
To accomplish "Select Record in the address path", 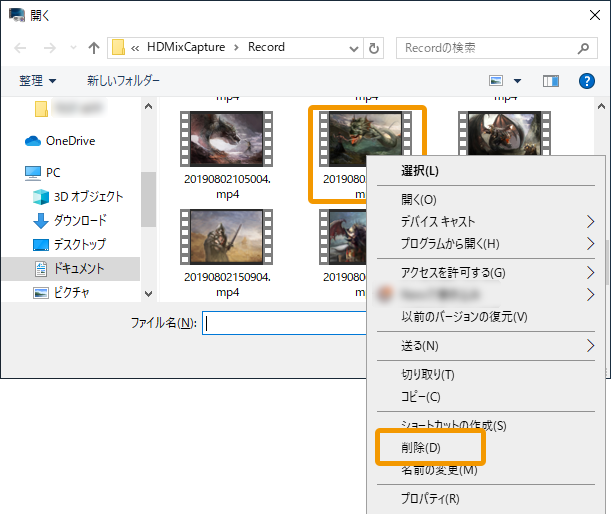I will click(x=267, y=47).
